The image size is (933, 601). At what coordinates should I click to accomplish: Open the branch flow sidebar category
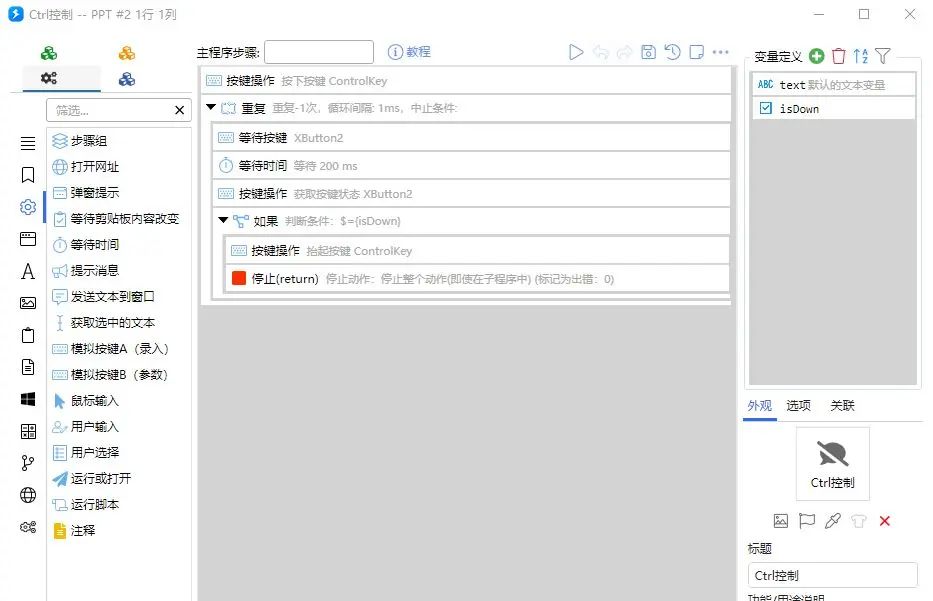[x=28, y=463]
